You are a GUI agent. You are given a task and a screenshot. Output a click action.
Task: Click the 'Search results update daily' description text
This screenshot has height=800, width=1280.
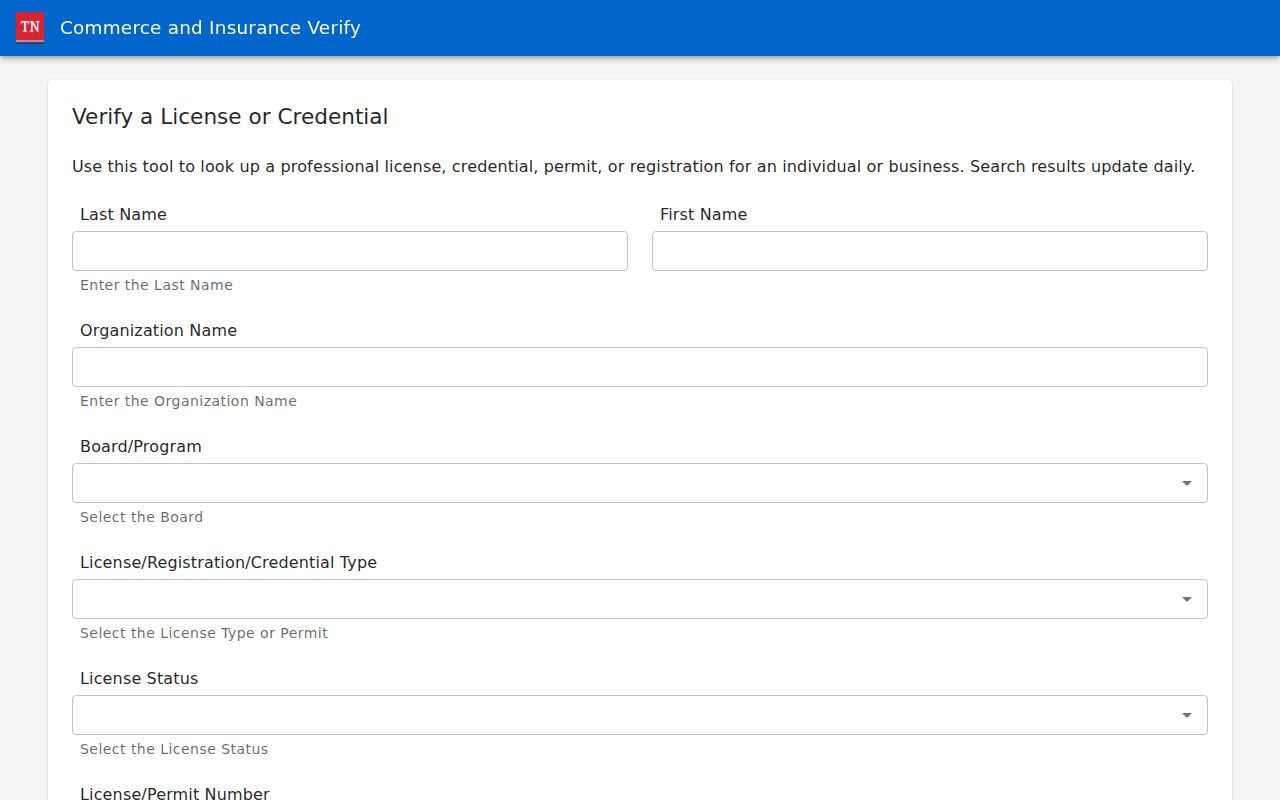[1082, 166]
